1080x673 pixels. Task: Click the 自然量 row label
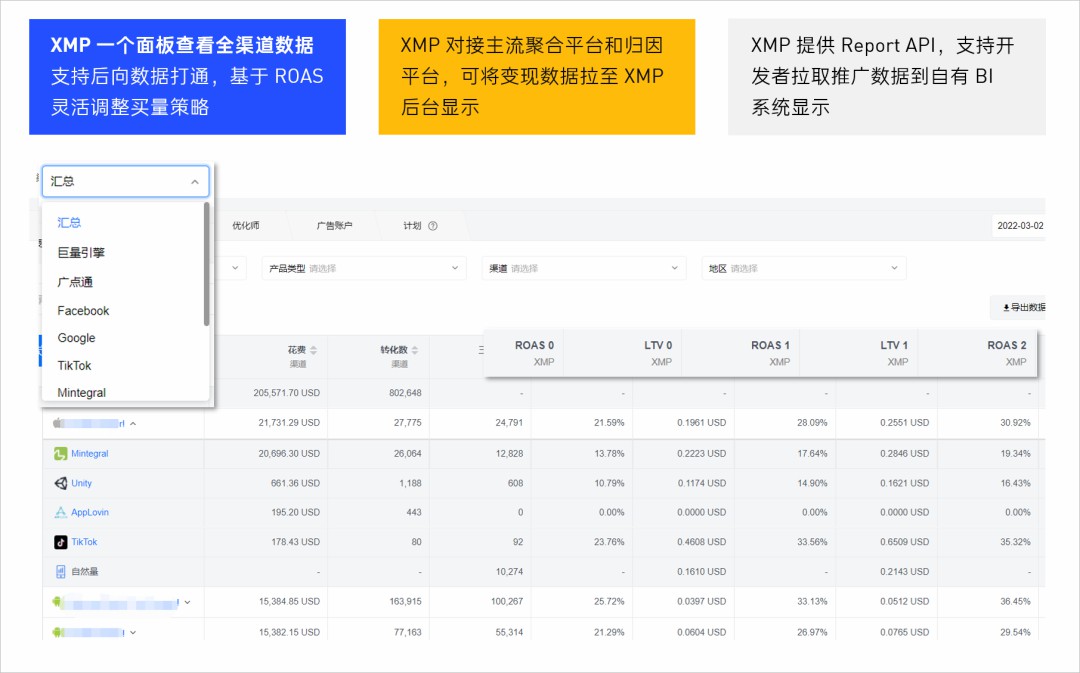[85, 572]
